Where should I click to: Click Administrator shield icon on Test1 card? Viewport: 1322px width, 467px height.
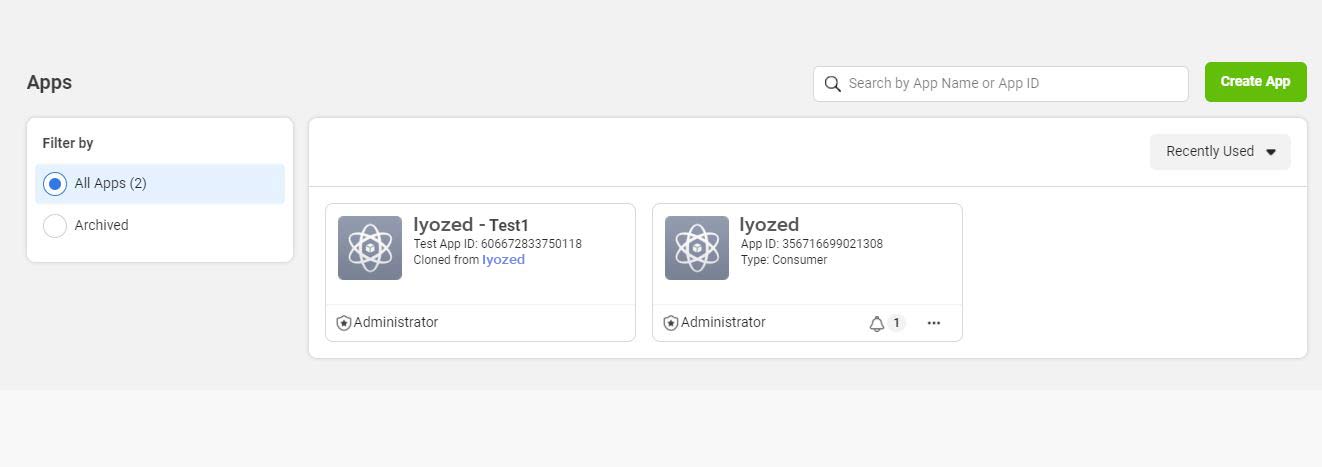[x=344, y=323]
